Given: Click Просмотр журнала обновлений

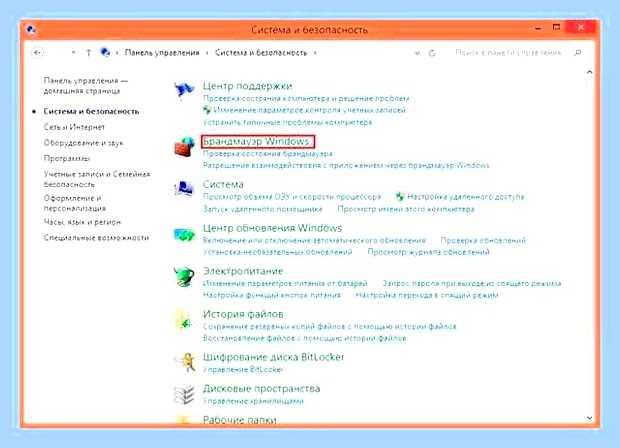Looking at the screenshot, I should (x=429, y=252).
